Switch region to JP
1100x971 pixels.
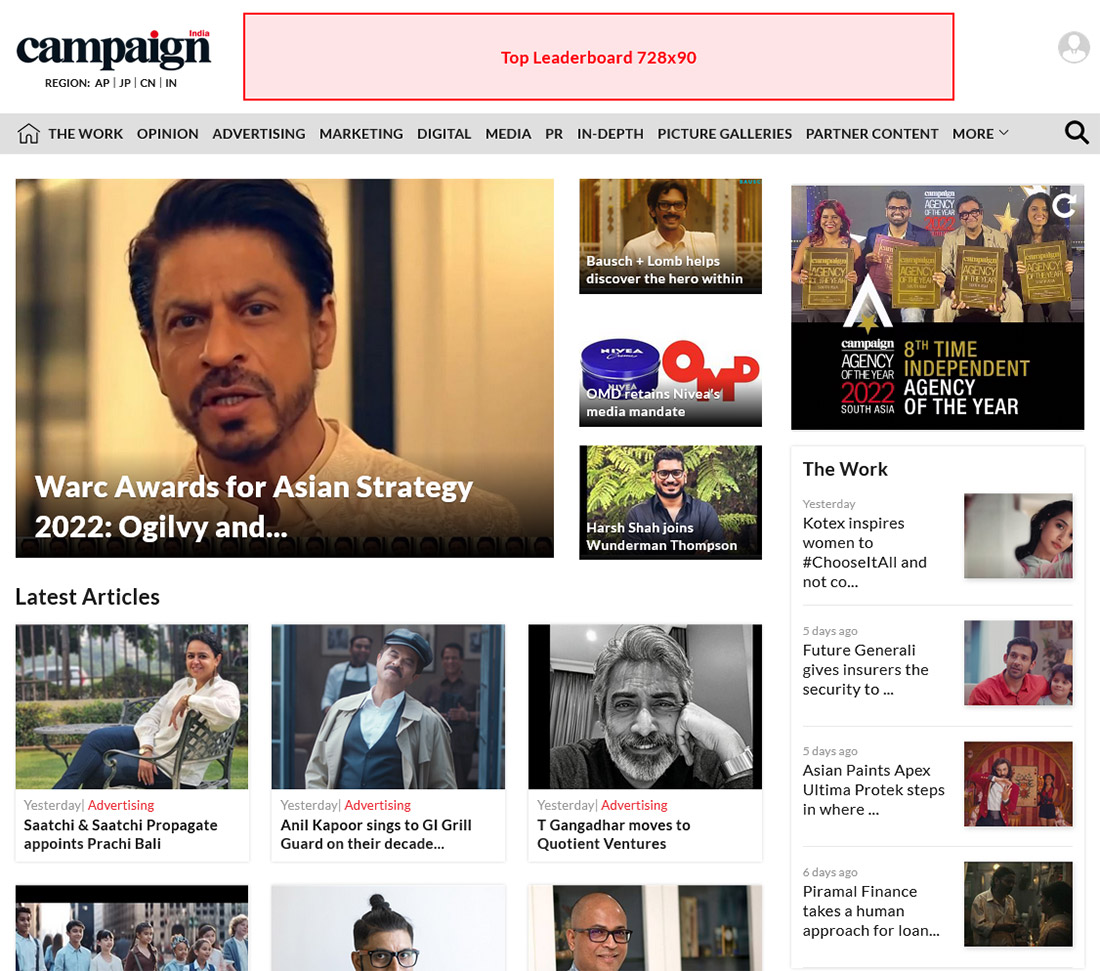(x=125, y=83)
